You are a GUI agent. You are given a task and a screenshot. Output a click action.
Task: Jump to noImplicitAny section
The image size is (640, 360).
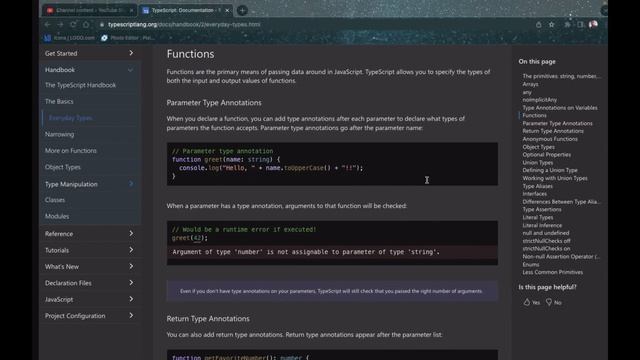coord(540,100)
